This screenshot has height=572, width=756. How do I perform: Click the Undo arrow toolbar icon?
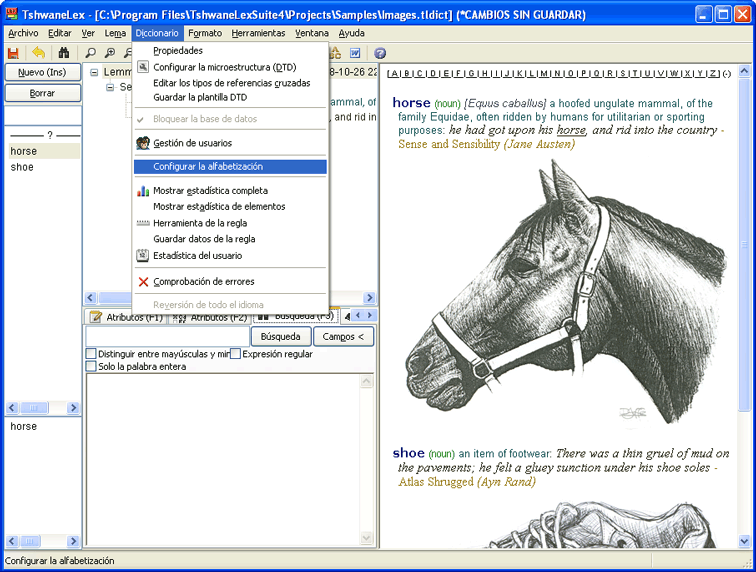point(38,53)
